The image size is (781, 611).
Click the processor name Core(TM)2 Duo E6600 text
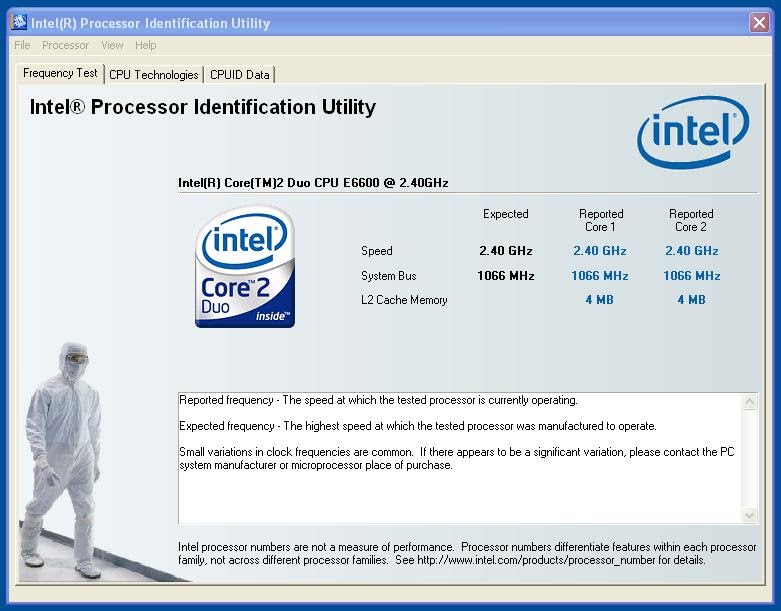pyautogui.click(x=313, y=183)
